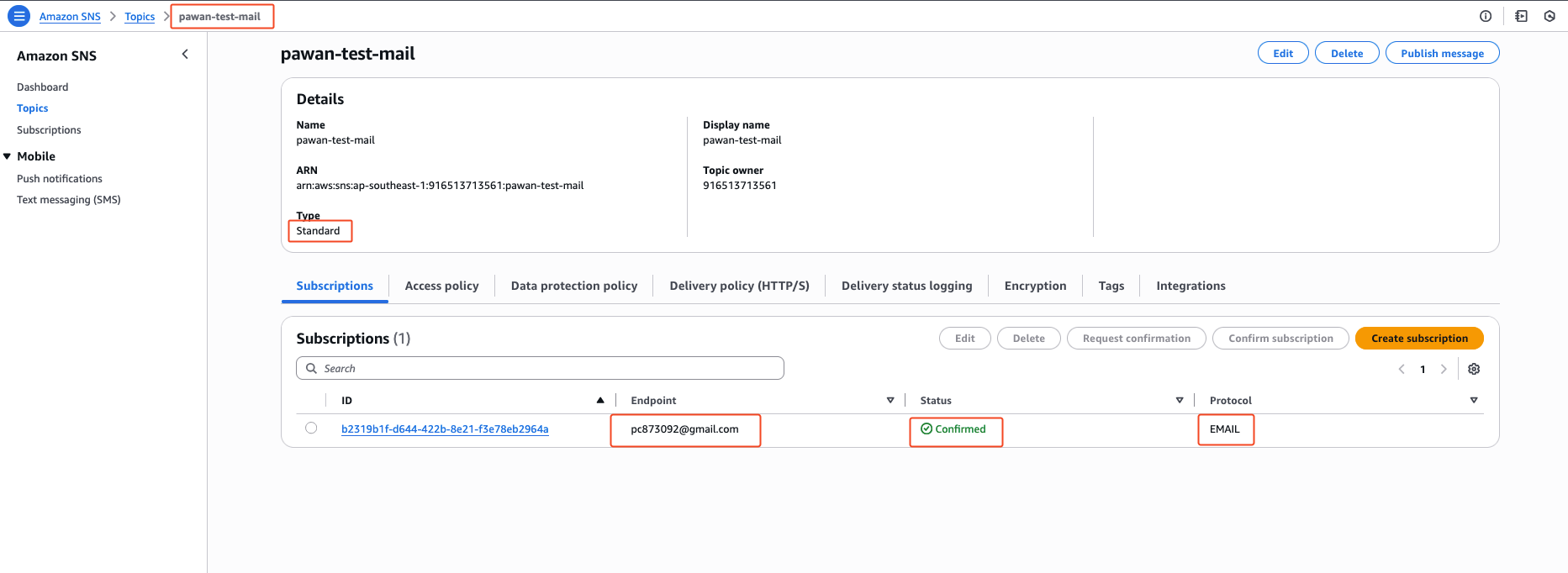Open Subscriptions in sidebar
This screenshot has height=573, width=1568.
(x=49, y=130)
